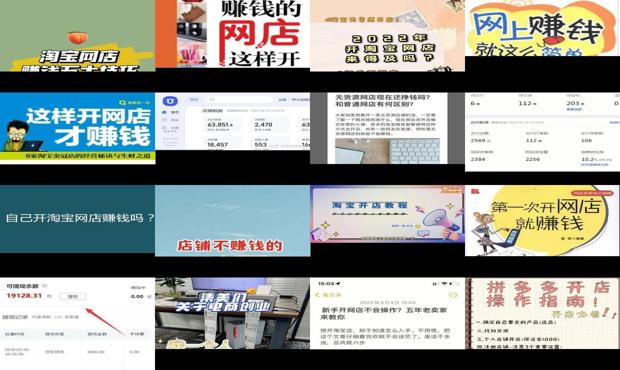This screenshot has width=620, height=370.
Task: Open the 淘宝网店 peach thumbnail
Action: [78, 36]
